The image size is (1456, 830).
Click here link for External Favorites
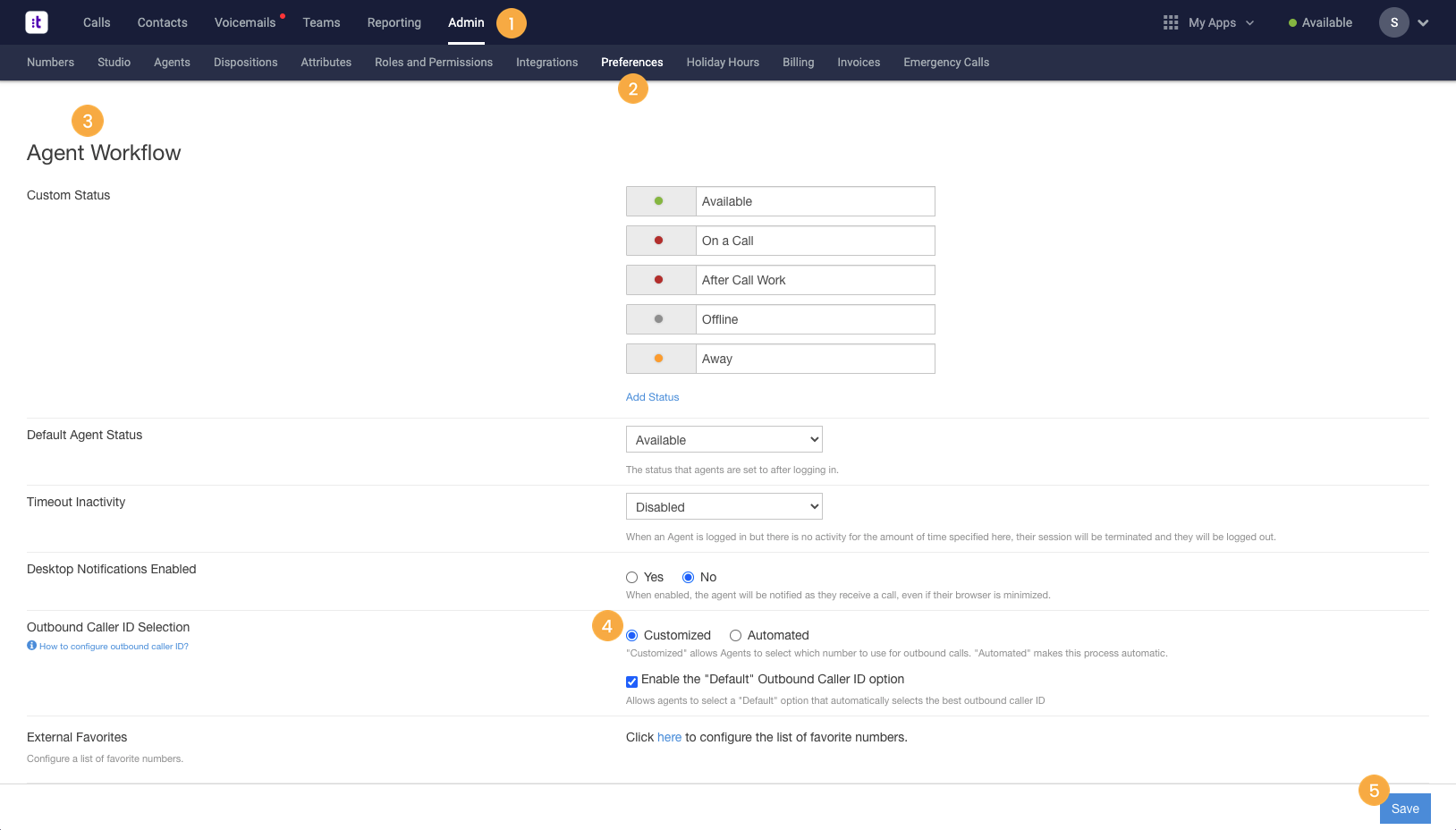[669, 737]
